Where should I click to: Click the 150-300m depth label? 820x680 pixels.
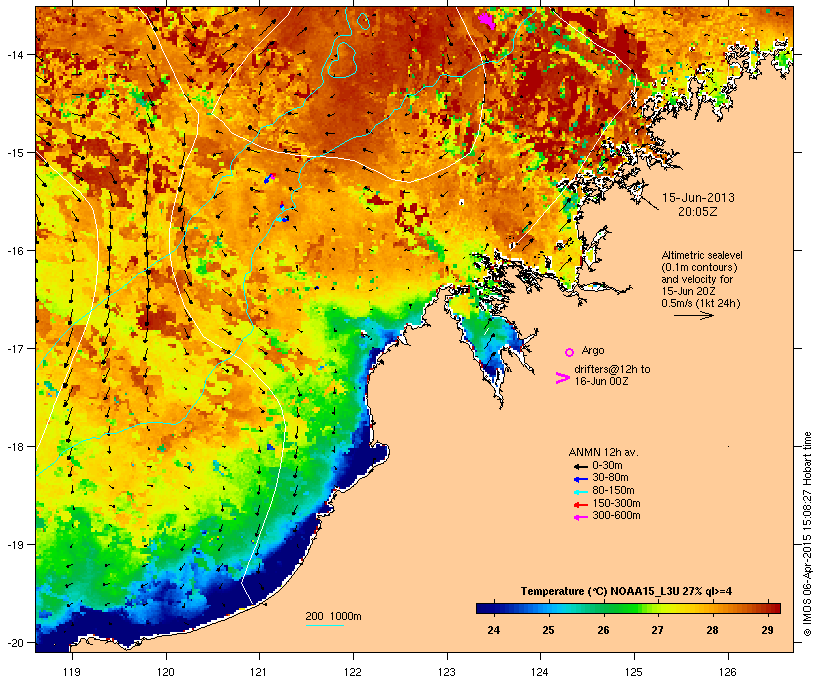pyautogui.click(x=617, y=503)
